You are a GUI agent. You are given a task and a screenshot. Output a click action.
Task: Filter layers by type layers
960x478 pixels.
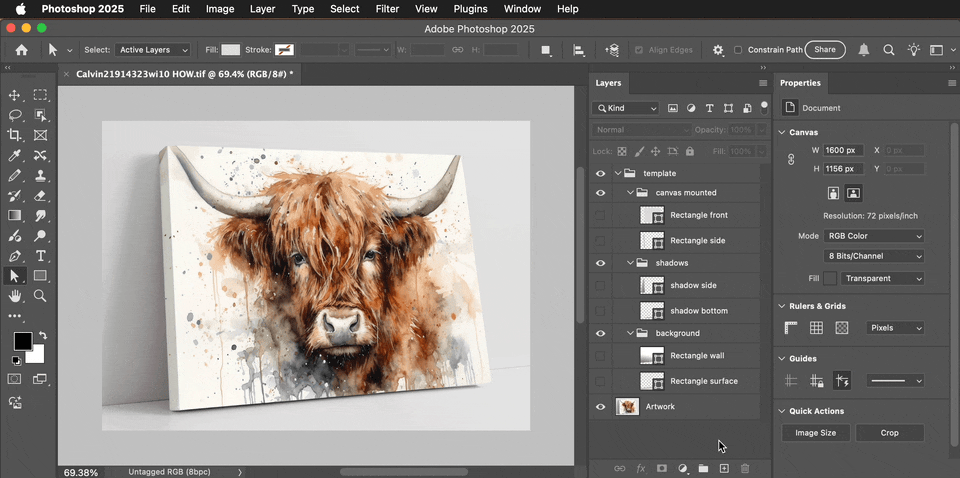(x=710, y=108)
